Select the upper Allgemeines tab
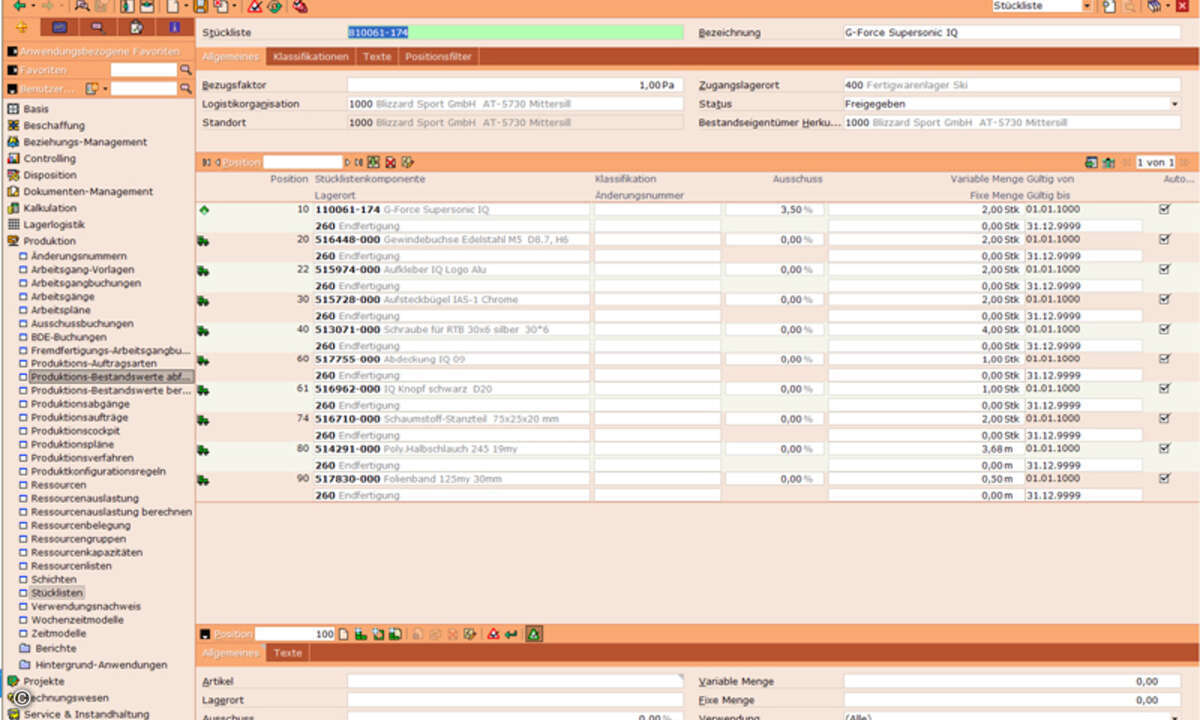This screenshot has width=1200, height=720. (232, 57)
